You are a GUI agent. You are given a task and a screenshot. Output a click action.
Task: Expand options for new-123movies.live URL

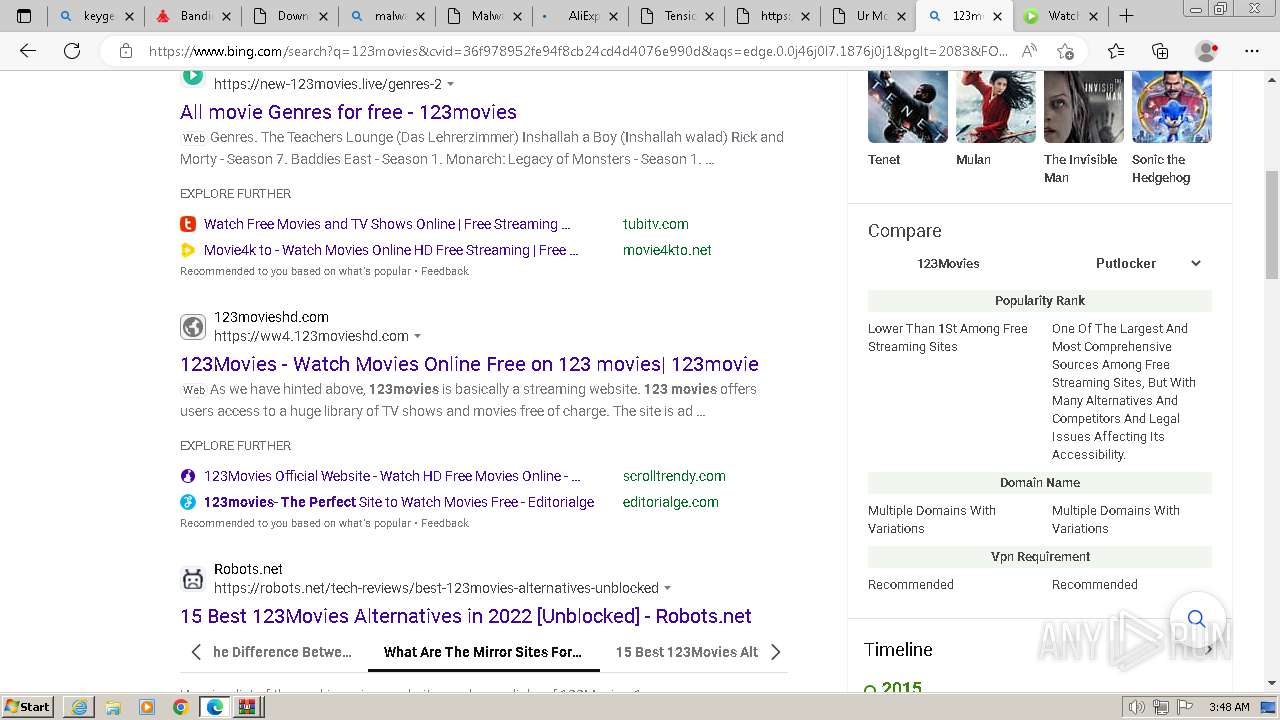450,84
